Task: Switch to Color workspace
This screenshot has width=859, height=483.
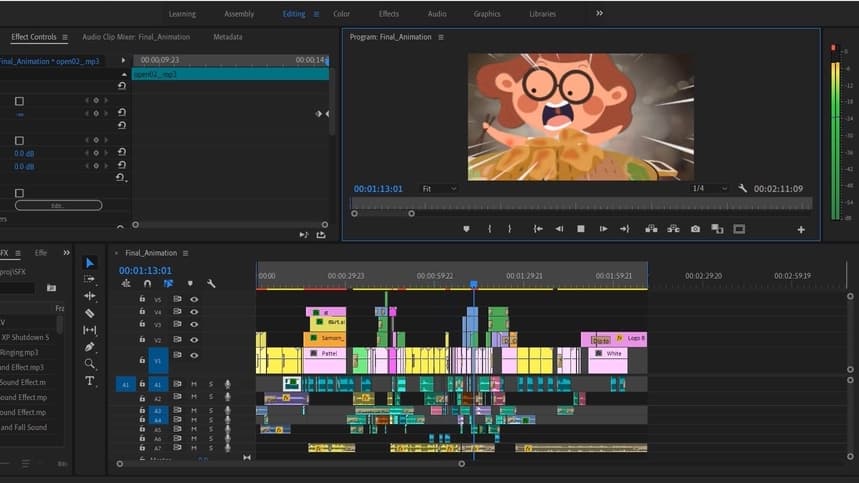Action: [x=341, y=14]
